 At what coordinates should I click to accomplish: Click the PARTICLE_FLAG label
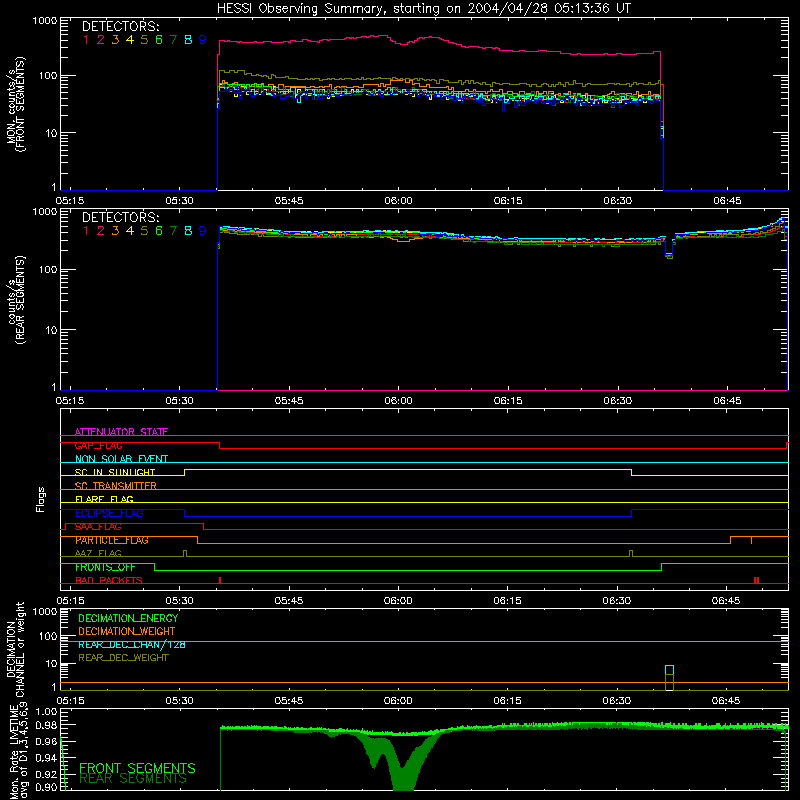[112, 540]
